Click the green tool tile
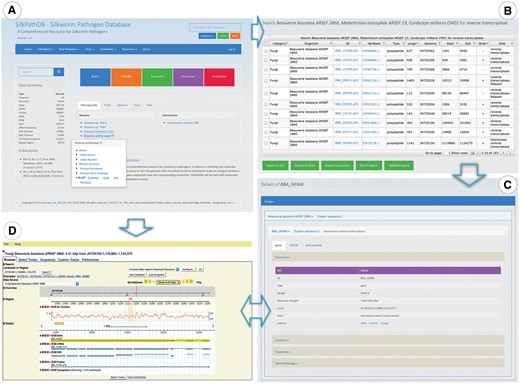 (x=157, y=77)
